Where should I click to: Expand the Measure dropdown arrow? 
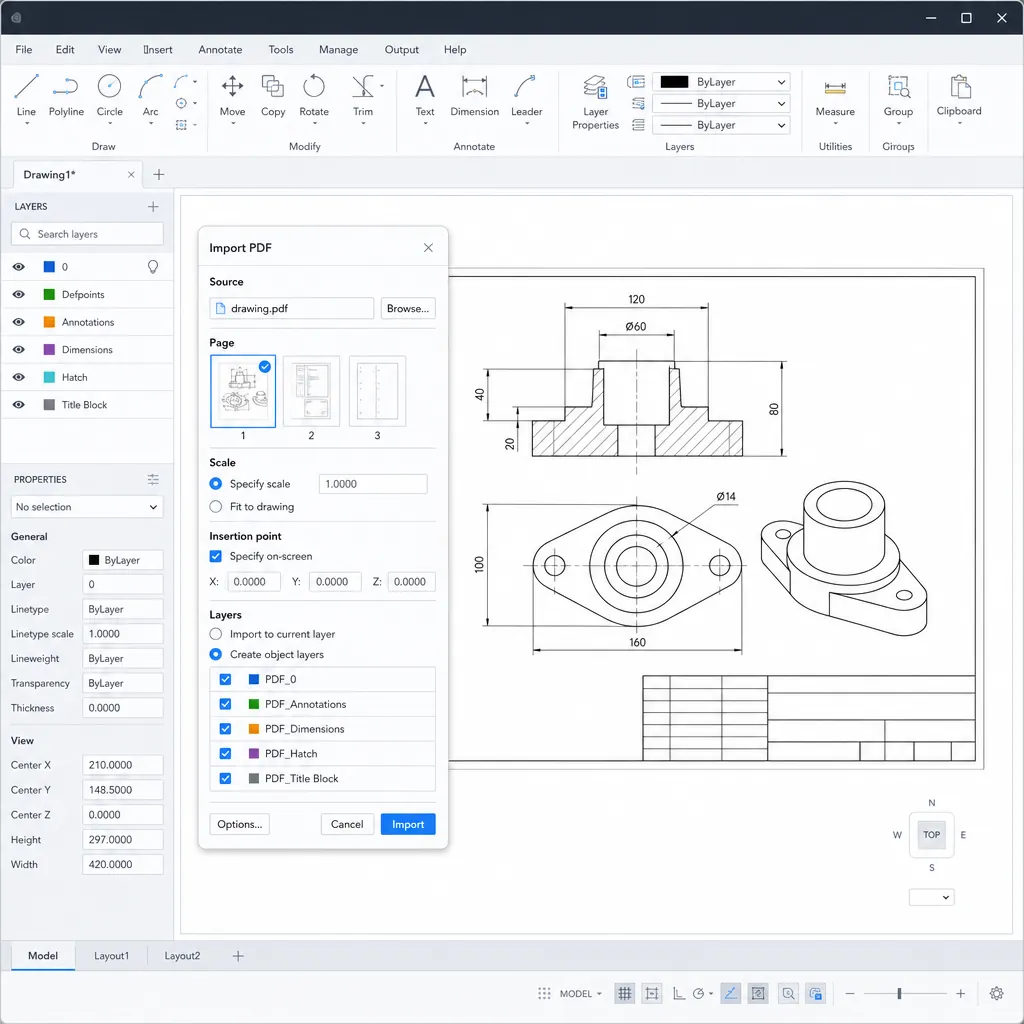[835, 123]
